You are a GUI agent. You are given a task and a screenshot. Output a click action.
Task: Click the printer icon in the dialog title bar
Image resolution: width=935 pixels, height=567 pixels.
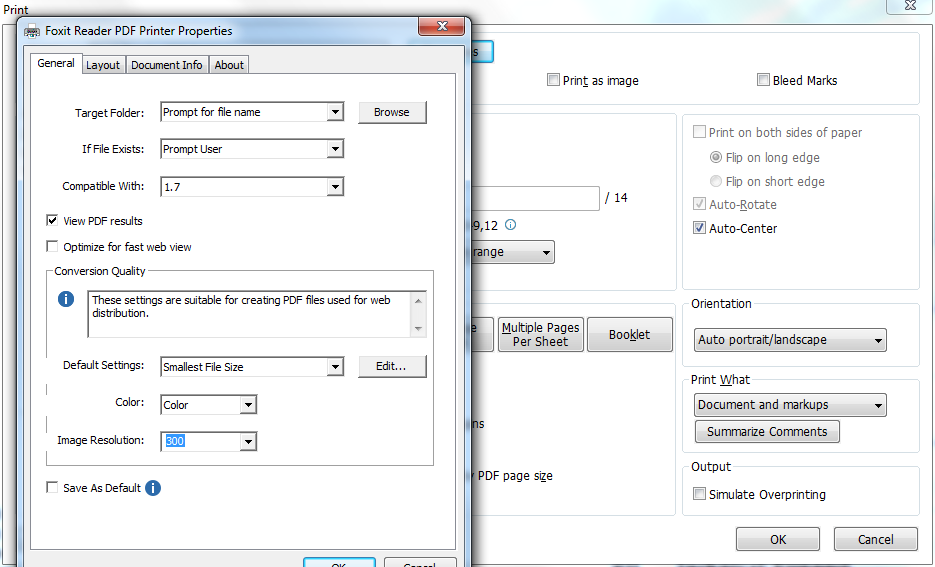tap(33, 31)
